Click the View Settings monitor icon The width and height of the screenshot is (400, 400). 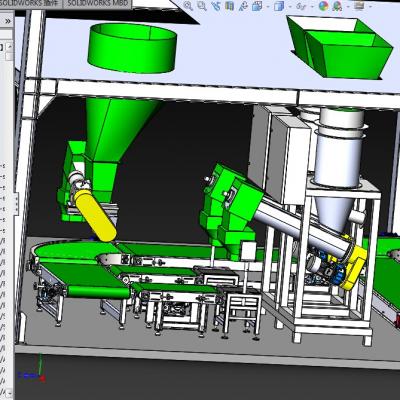click(359, 6)
